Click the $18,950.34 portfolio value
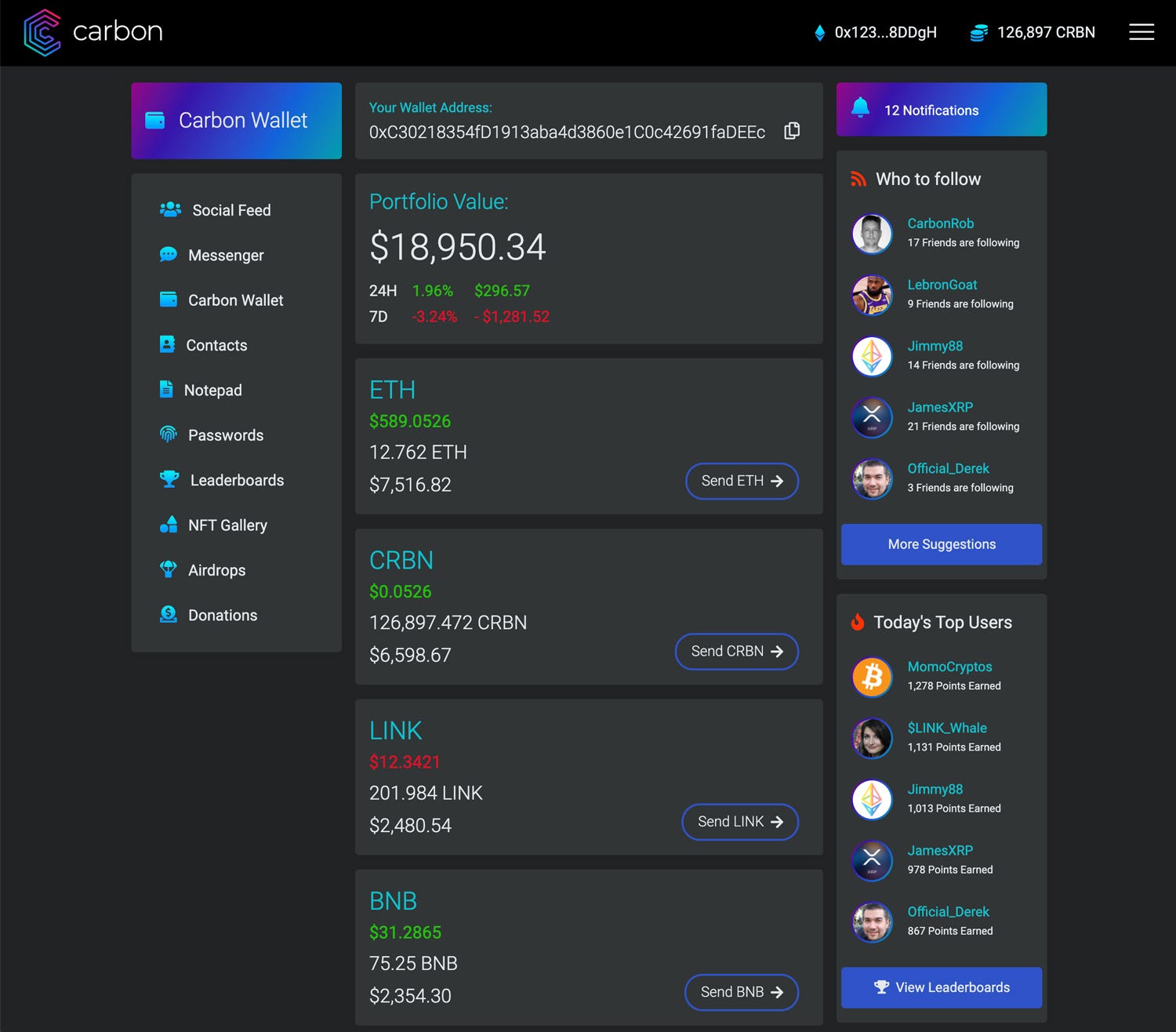1176x1032 pixels. tap(457, 247)
